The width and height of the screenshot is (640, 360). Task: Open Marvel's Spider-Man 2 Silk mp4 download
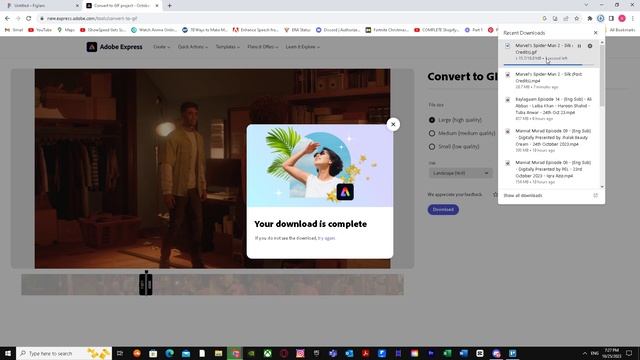click(549, 80)
